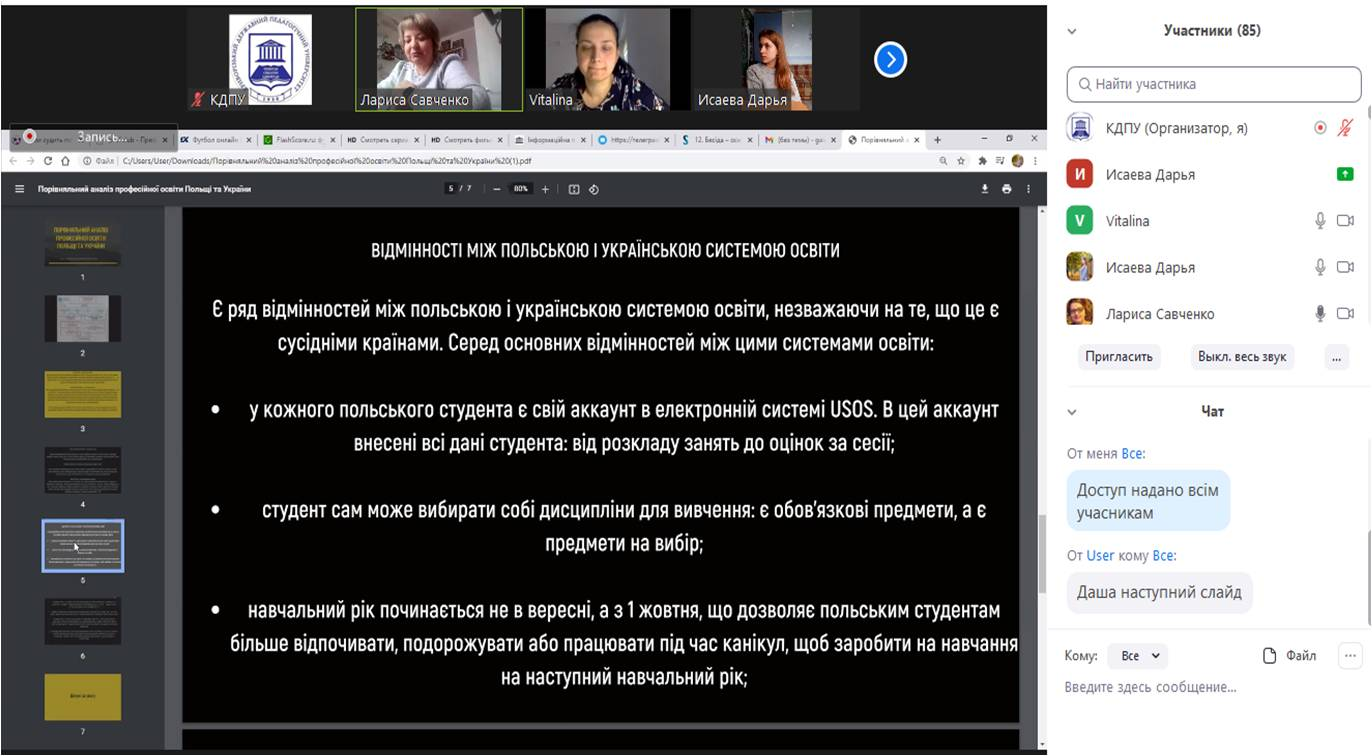Screen dimensions: 1372x756
Task: Click the blue next-video arrow in gallery strip
Action: [x=890, y=60]
